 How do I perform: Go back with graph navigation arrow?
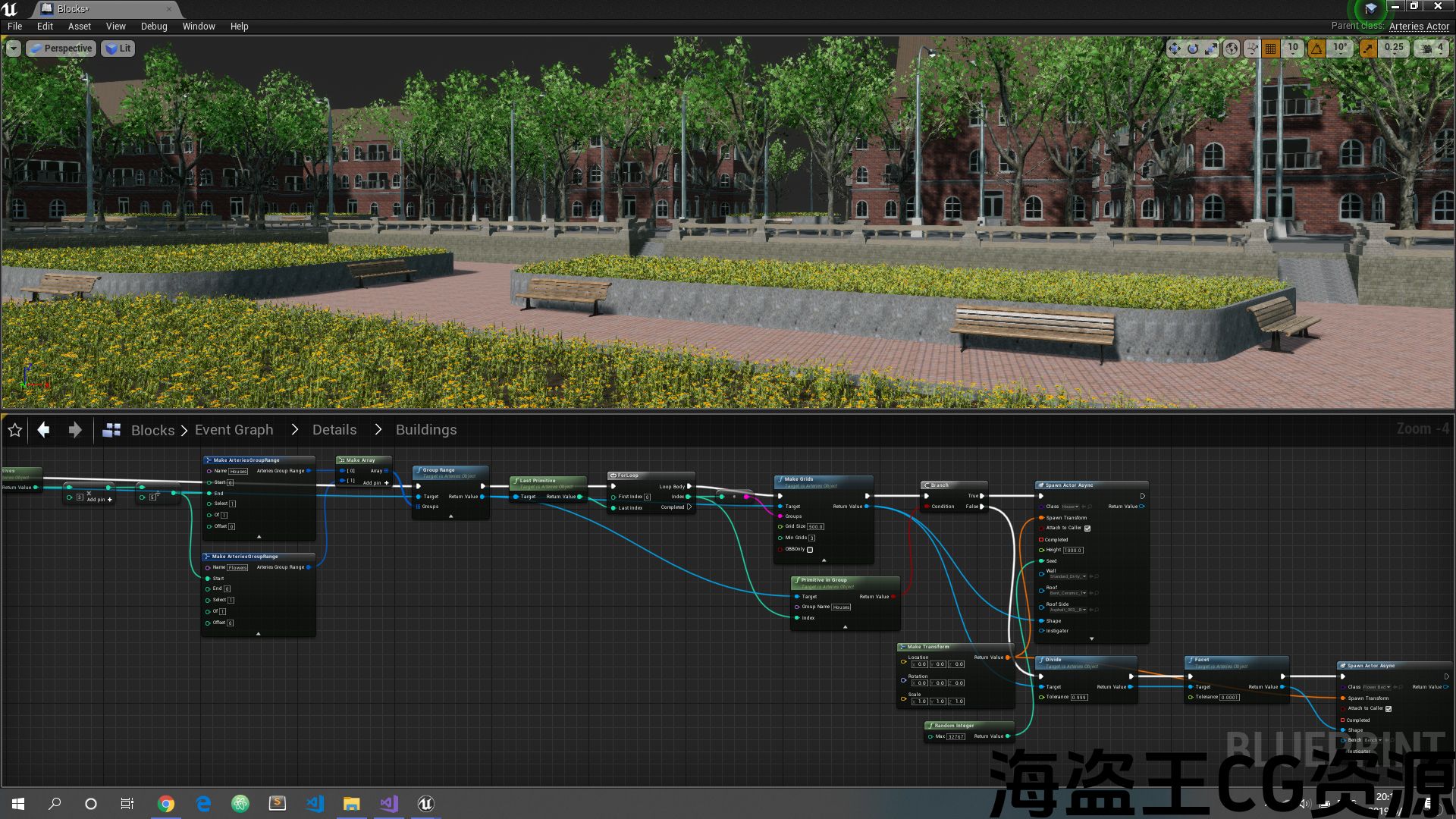tap(44, 430)
